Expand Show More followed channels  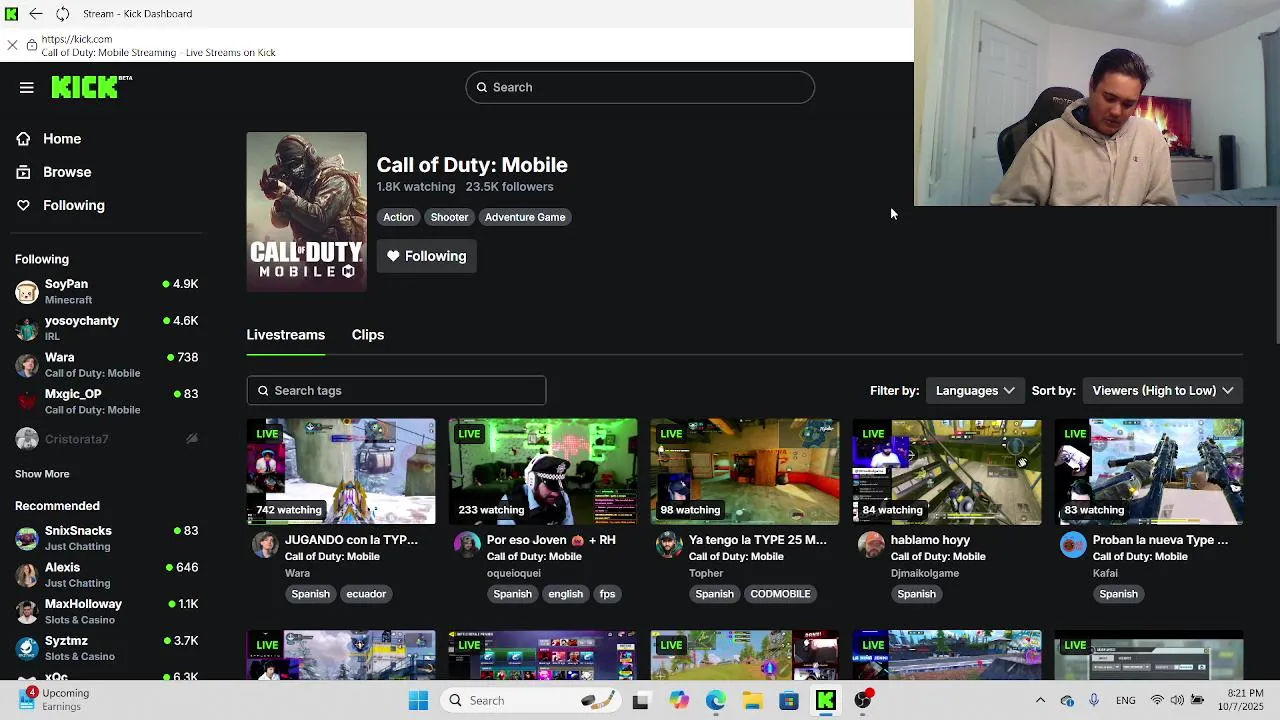click(42, 474)
